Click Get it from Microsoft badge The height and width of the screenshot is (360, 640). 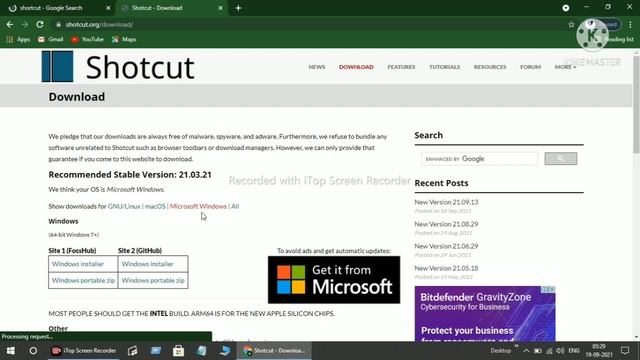click(334, 280)
